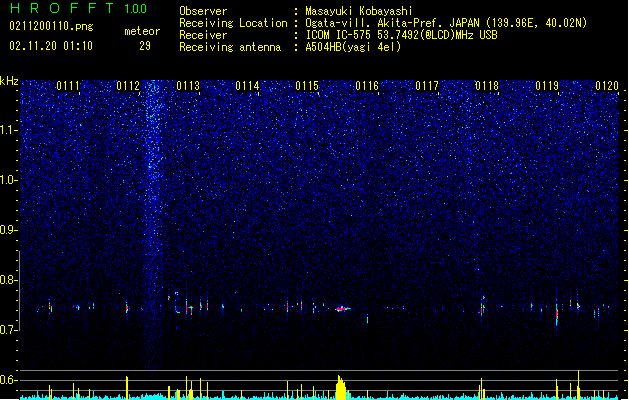Click the Observer label
629x400 pixels.
click(203, 11)
